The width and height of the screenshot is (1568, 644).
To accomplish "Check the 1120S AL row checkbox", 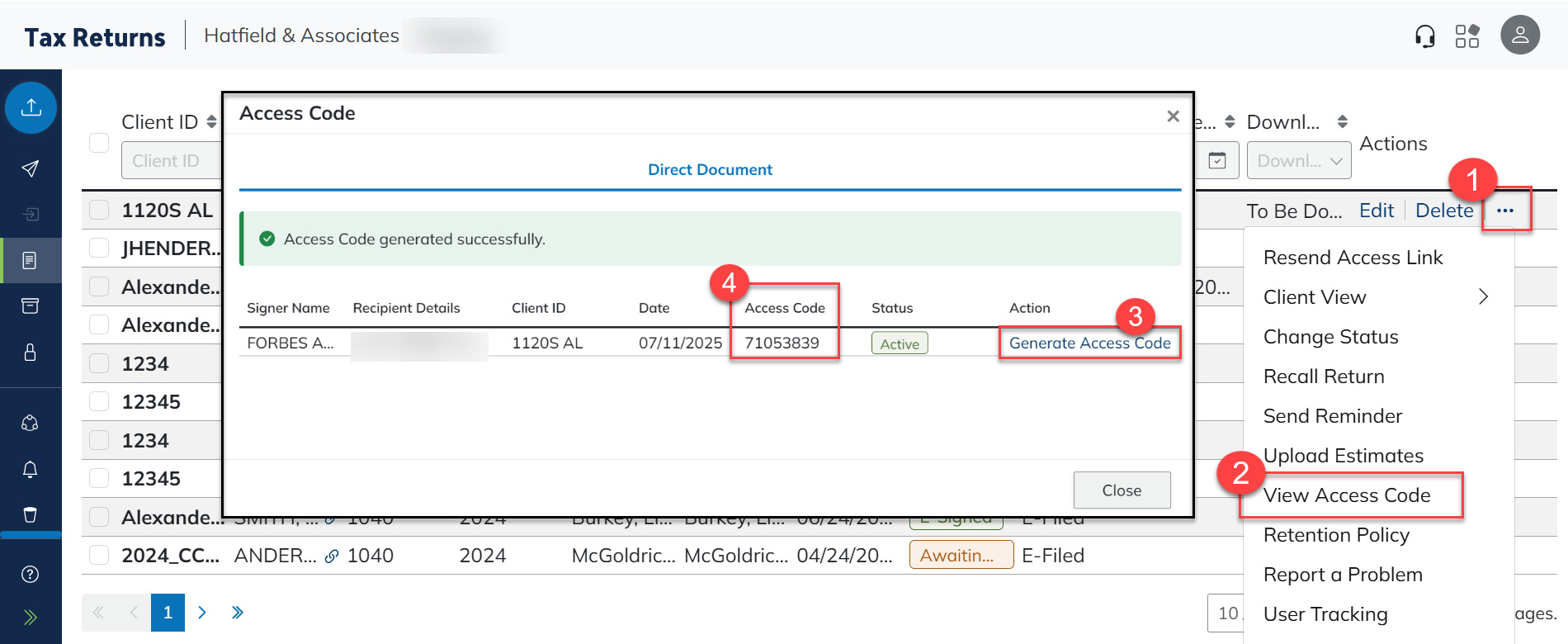I will tap(99, 210).
